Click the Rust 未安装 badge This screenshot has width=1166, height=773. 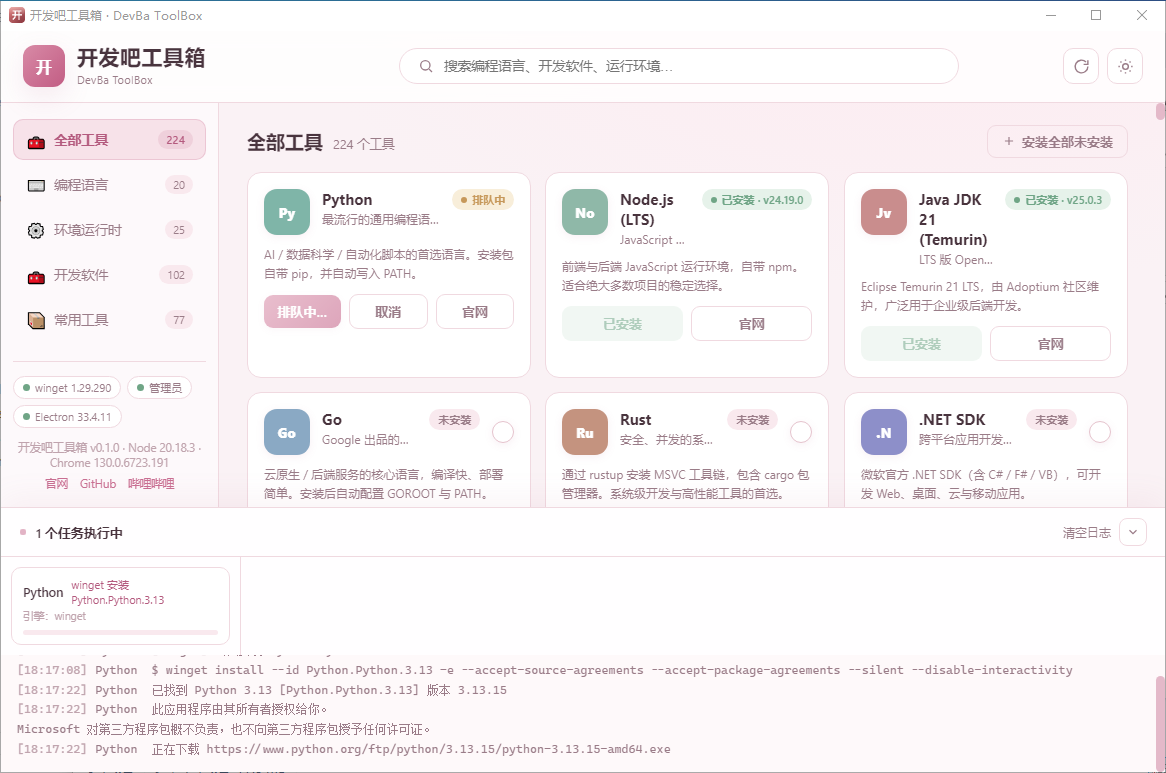point(753,420)
